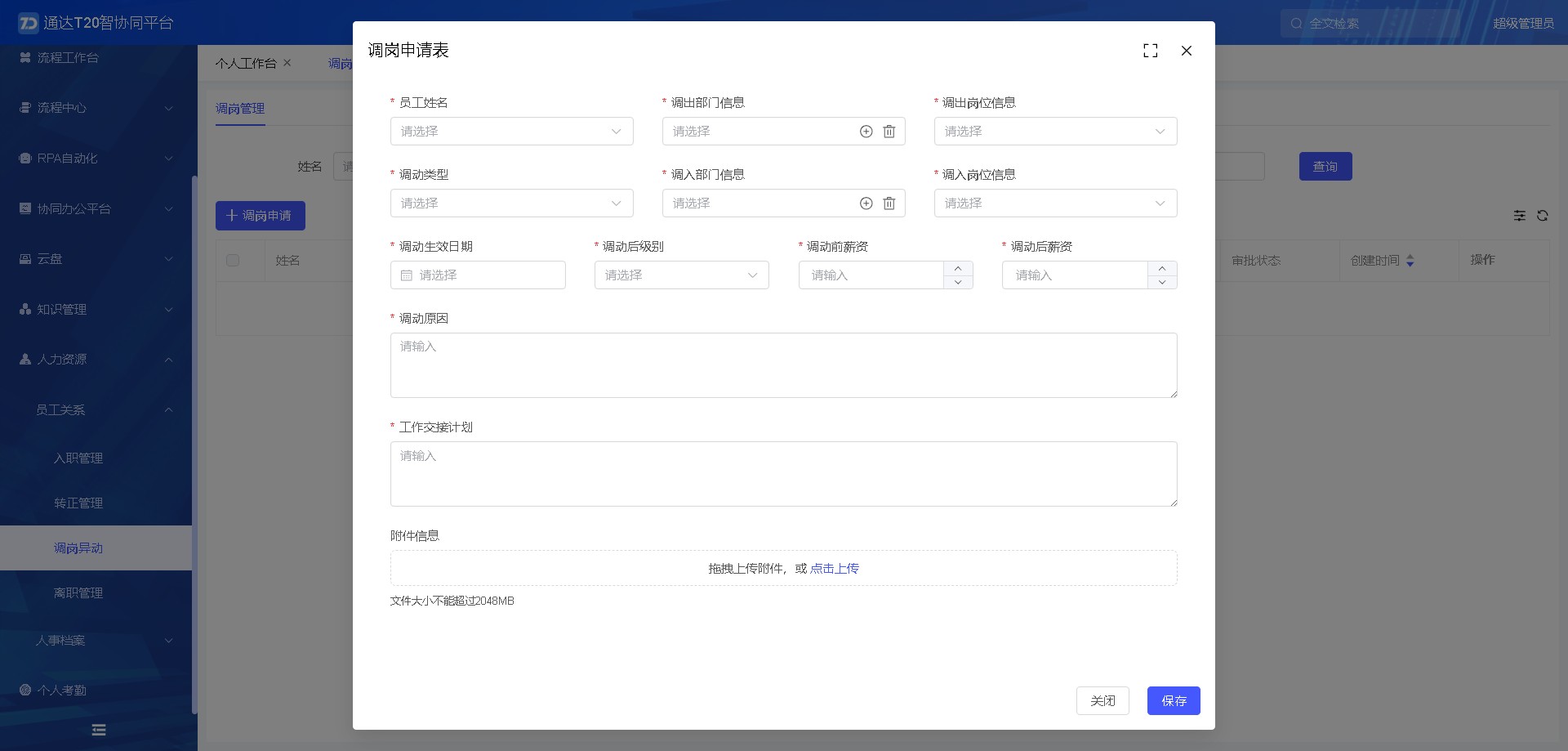Click the 调入部门信息 select field
This screenshot has height=751, width=1568.
(784, 203)
